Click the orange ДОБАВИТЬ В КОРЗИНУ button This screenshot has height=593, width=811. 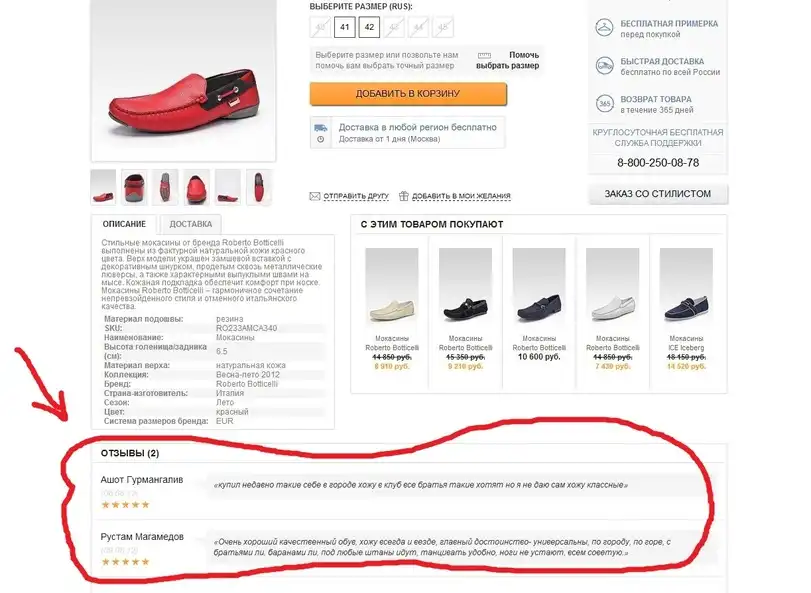(408, 94)
